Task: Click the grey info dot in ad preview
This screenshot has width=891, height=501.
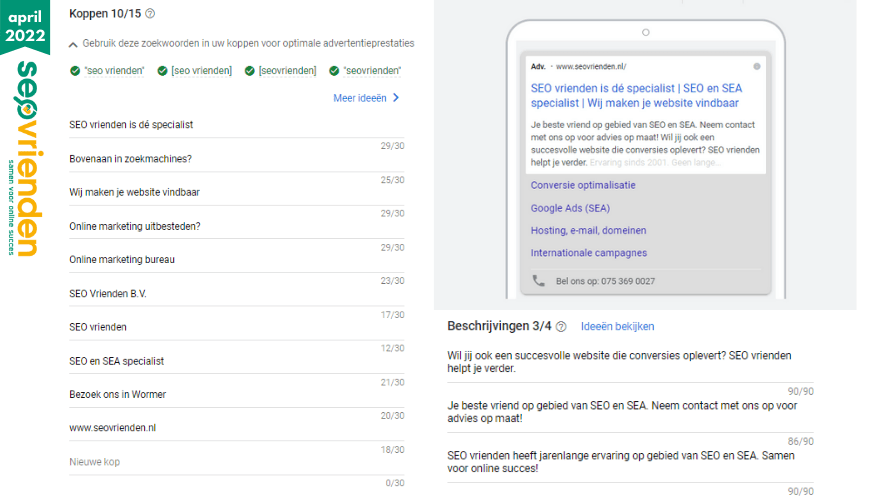Action: click(x=757, y=67)
